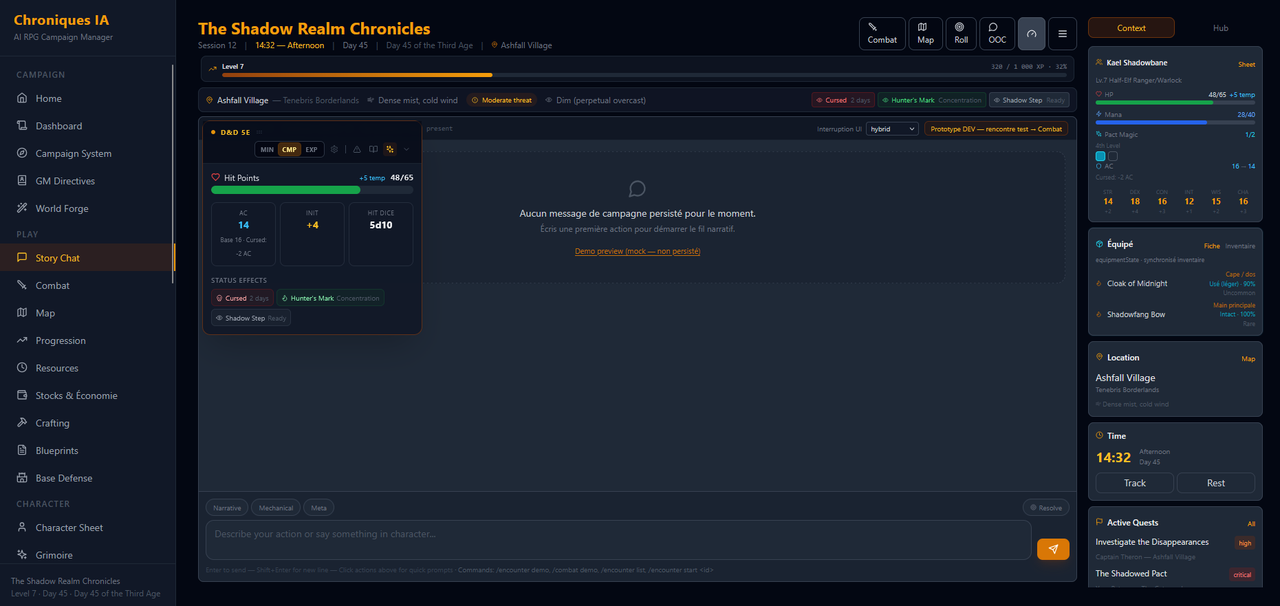Select MIN display mode in D&D panel

click(x=267, y=149)
